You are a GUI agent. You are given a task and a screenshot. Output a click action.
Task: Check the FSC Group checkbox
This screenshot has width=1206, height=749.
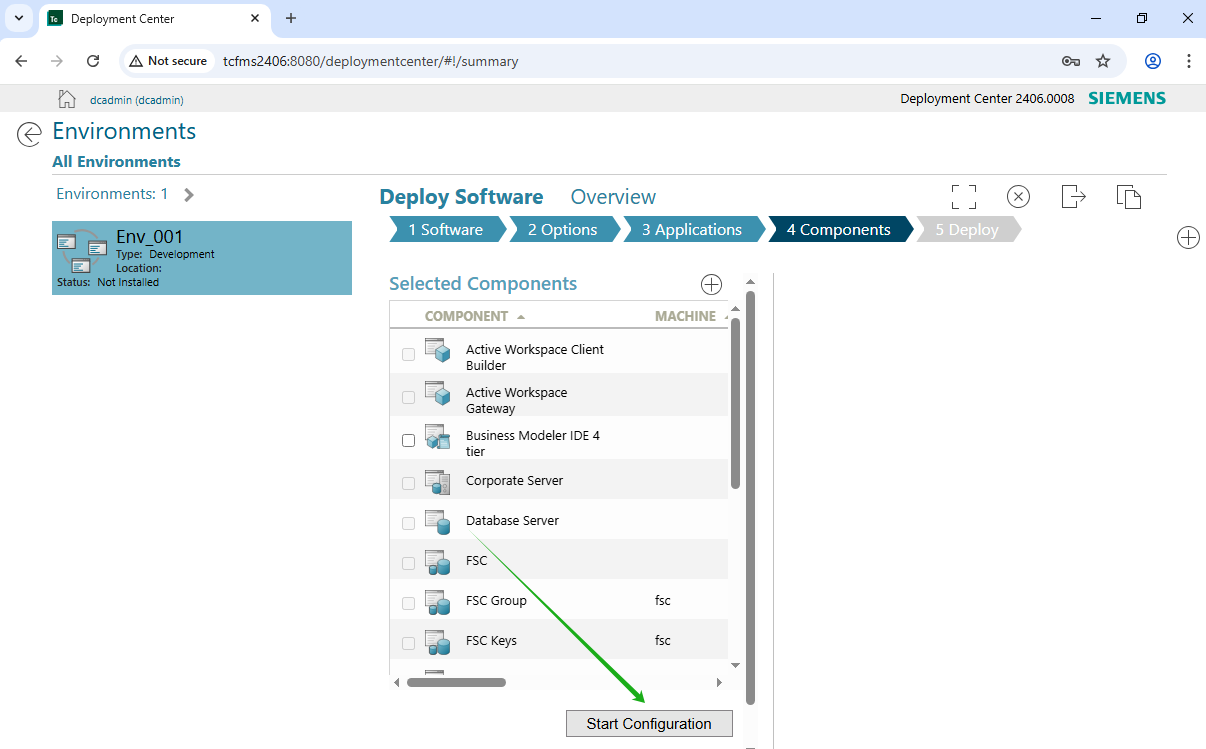(408, 603)
